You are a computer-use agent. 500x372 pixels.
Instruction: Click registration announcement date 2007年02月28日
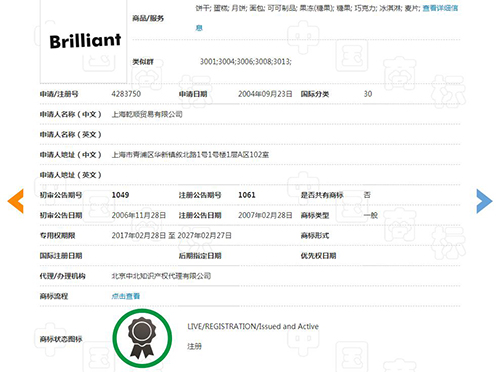coord(265,215)
